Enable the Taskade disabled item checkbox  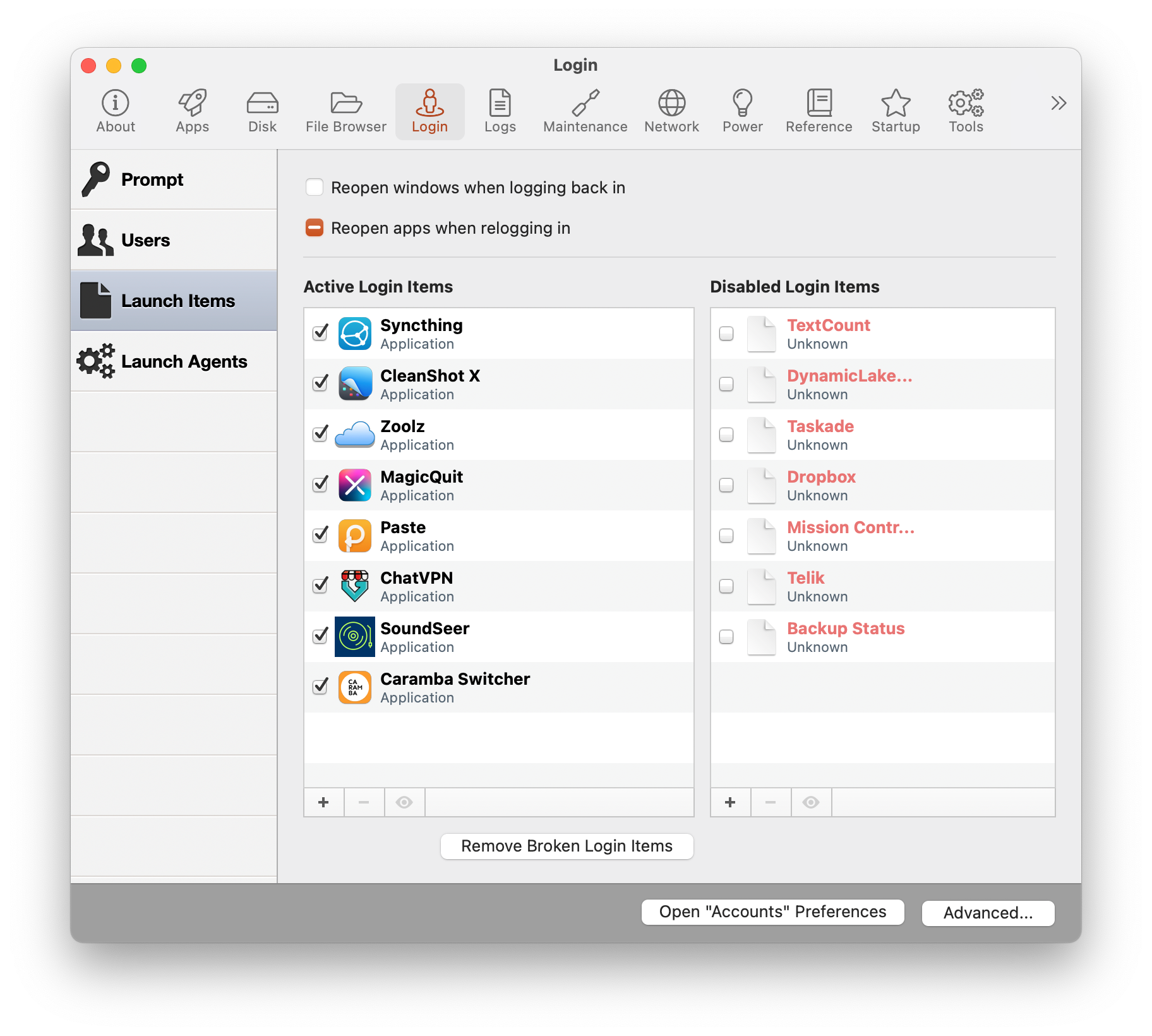(727, 435)
